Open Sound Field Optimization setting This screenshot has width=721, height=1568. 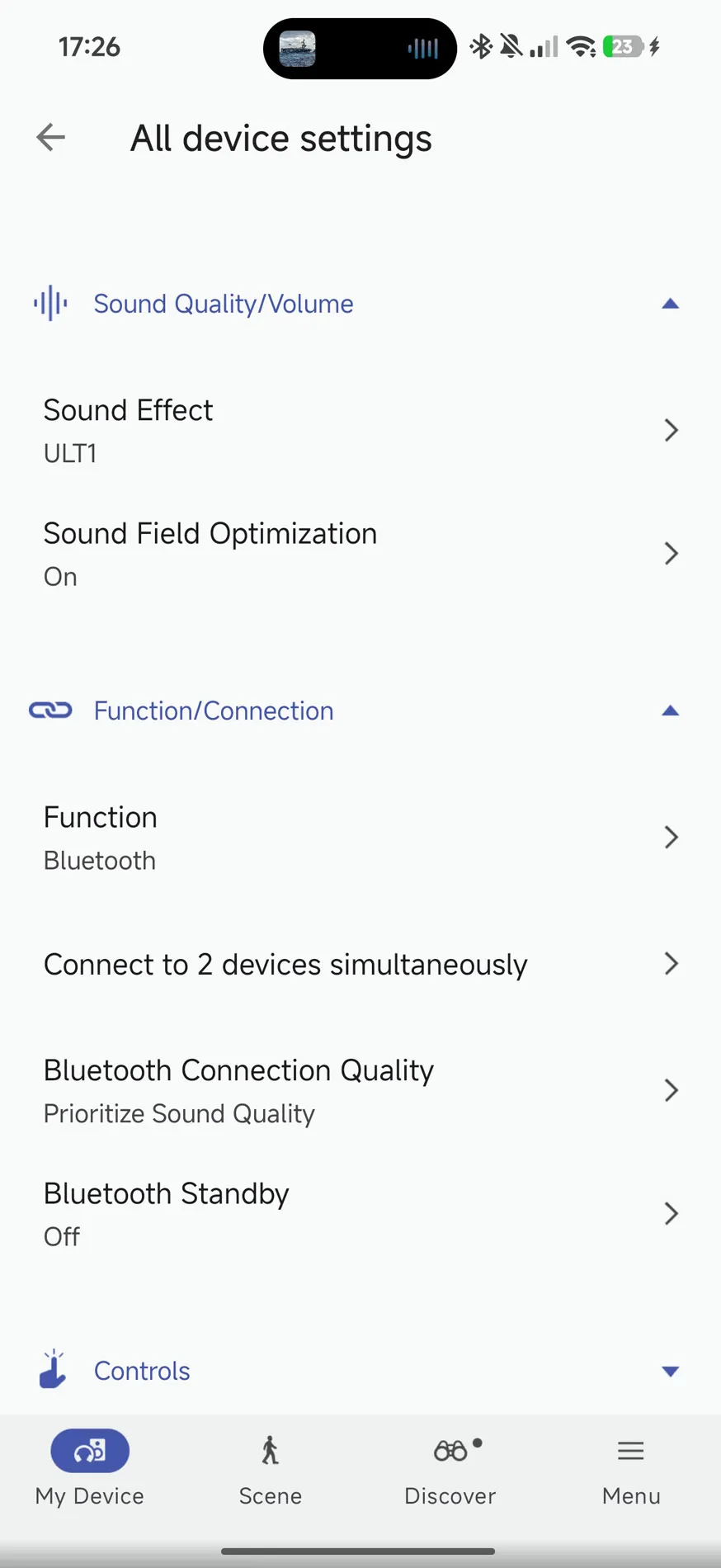point(360,554)
